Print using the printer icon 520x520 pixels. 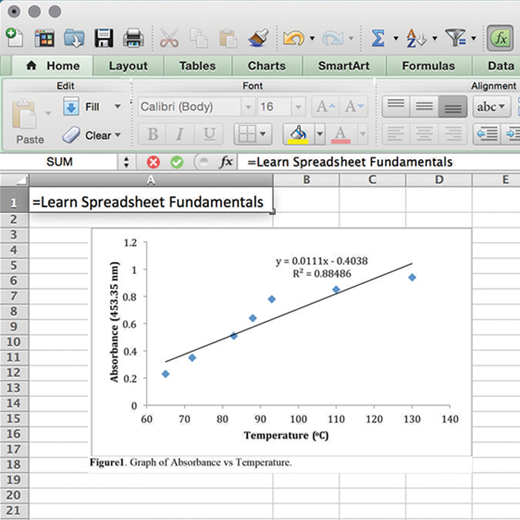(134, 38)
